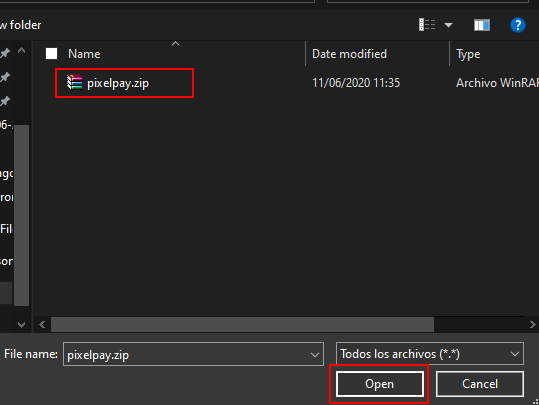Click into the File name text field
Viewport: 539px width, 405px height.
click(186, 354)
